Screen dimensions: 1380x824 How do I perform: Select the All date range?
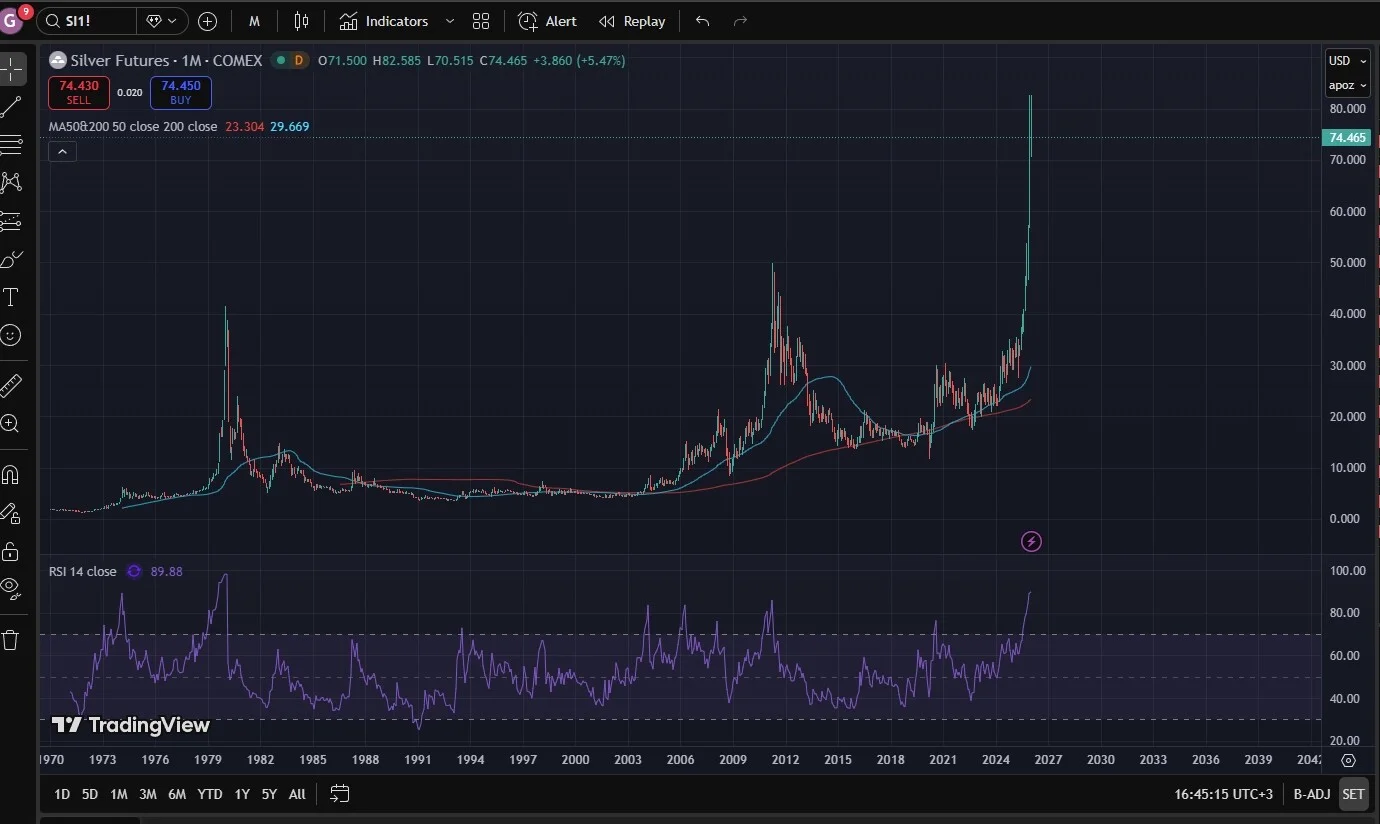click(297, 794)
